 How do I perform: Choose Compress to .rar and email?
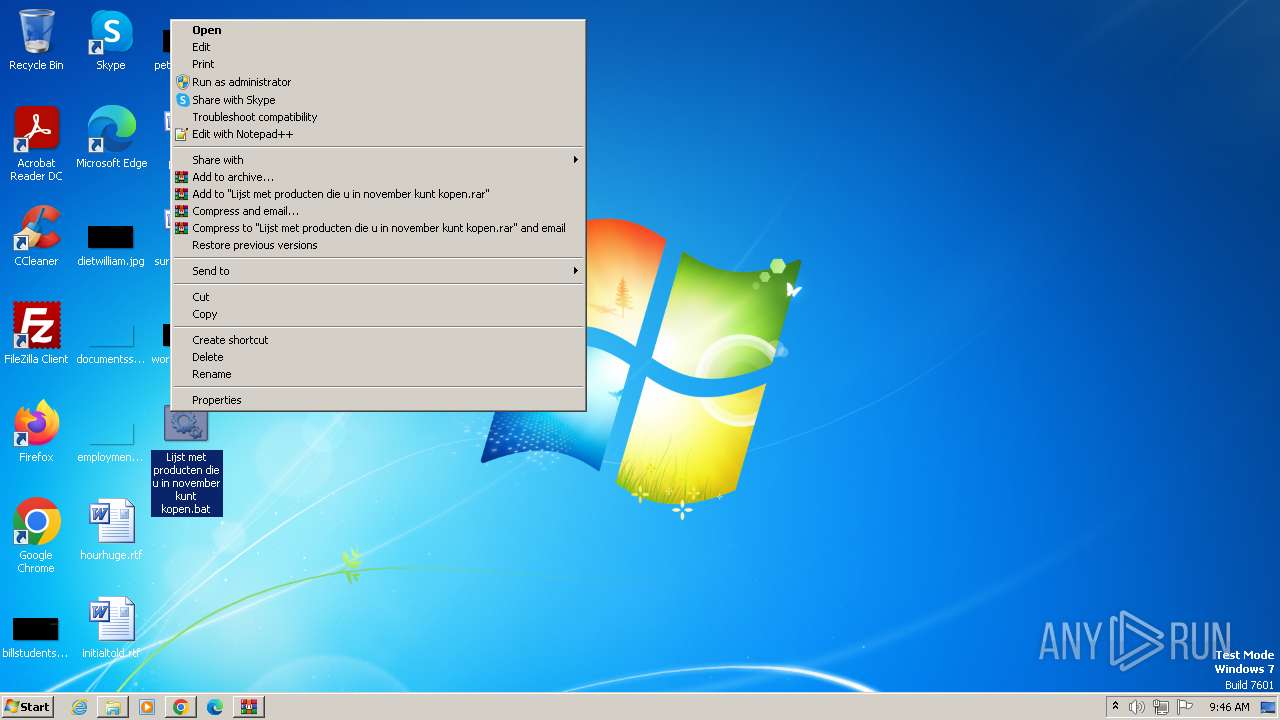tap(378, 228)
